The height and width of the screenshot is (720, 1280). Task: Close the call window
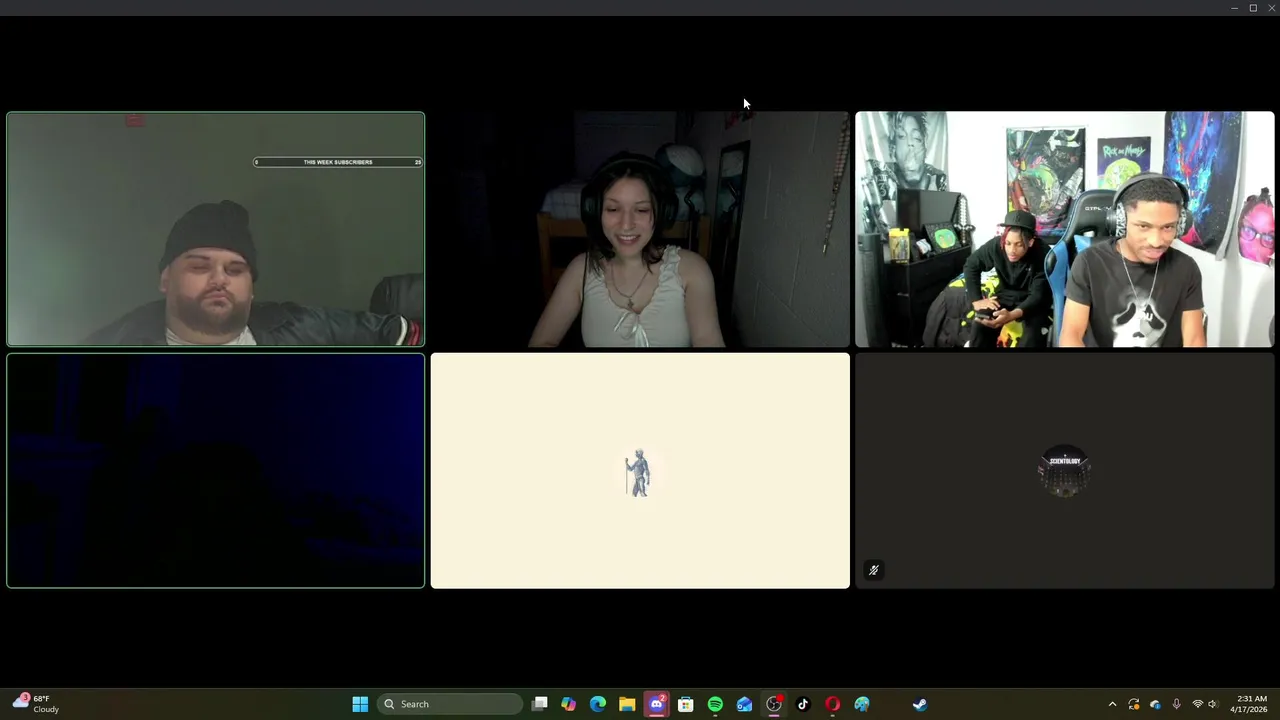click(1272, 8)
